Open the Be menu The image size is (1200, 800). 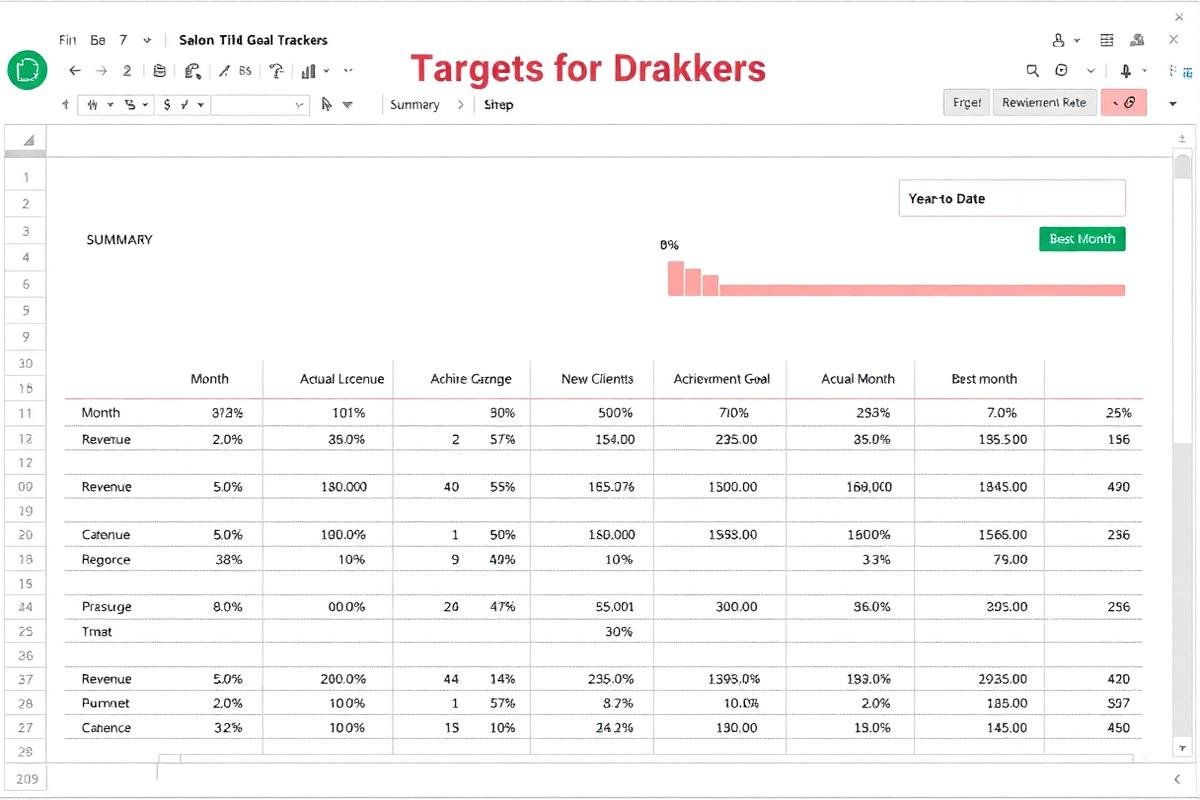98,40
